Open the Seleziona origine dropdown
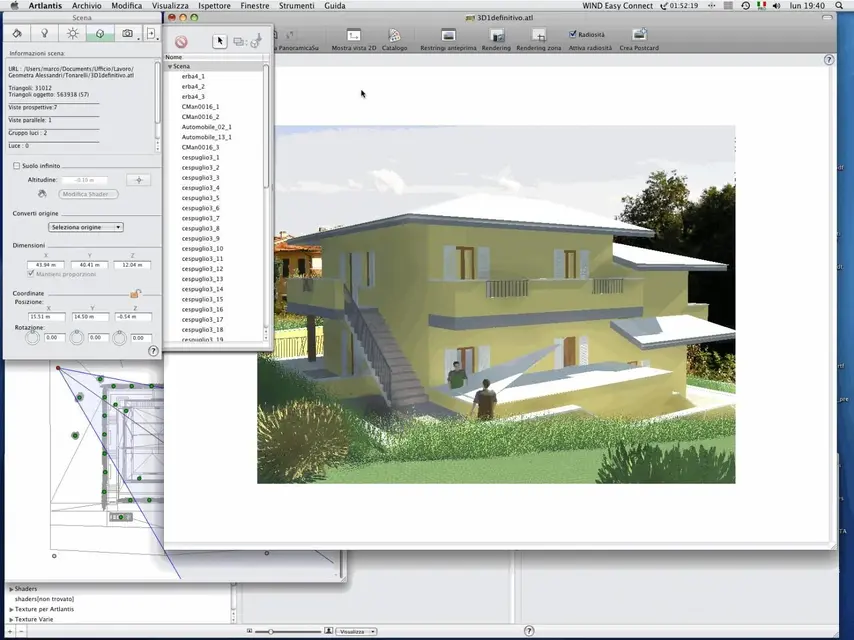The height and width of the screenshot is (640, 854). point(84,227)
